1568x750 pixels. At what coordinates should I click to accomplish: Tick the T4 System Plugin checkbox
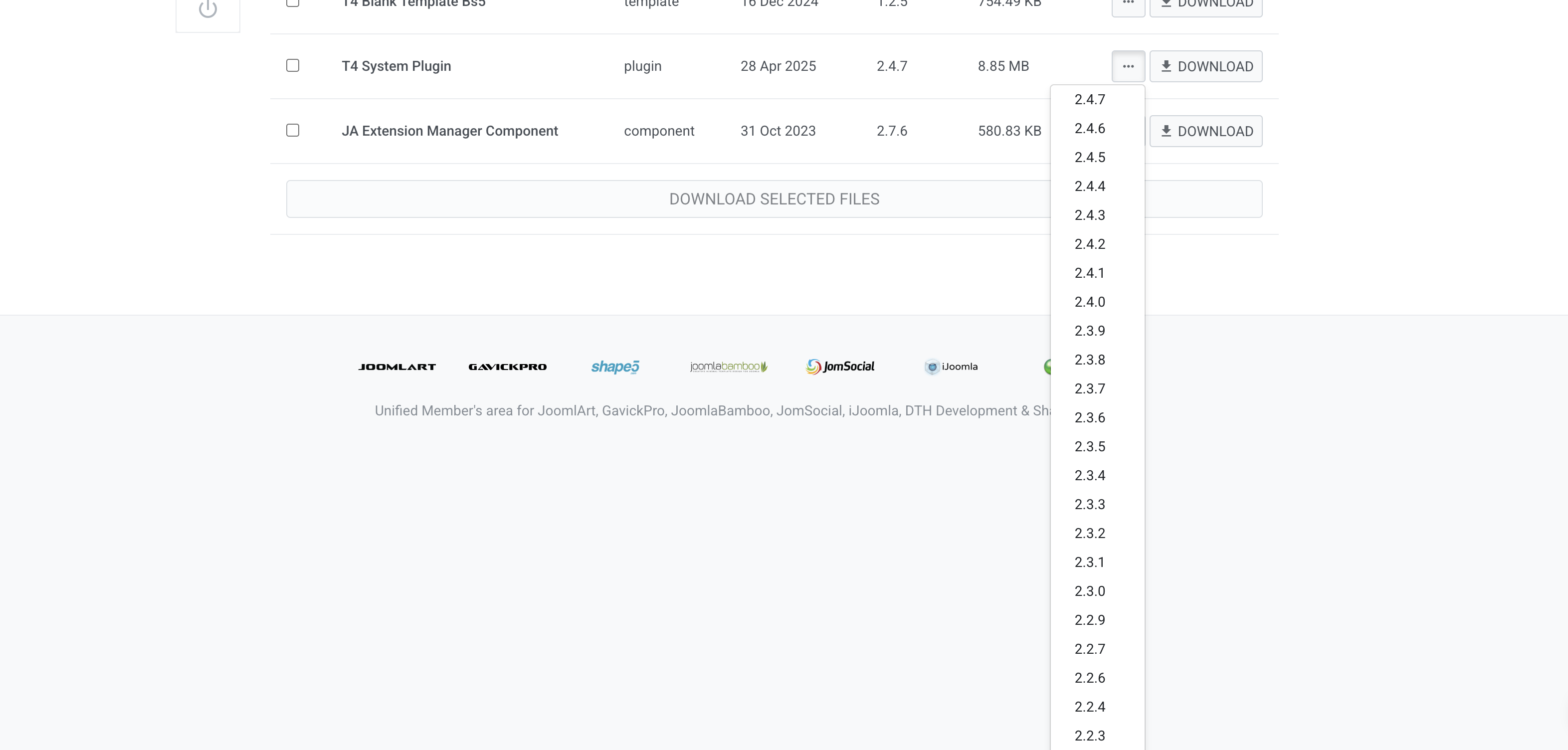pos(293,66)
